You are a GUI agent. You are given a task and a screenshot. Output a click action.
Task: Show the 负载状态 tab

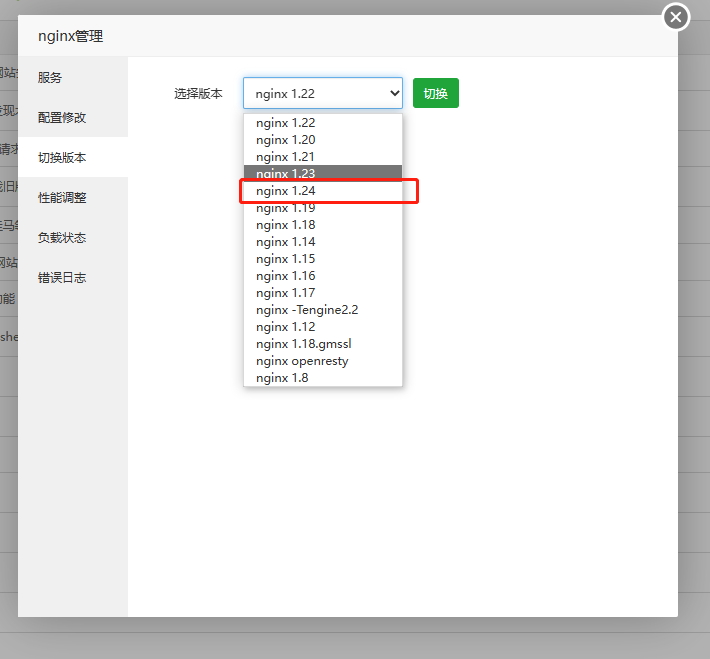pyautogui.click(x=73, y=237)
